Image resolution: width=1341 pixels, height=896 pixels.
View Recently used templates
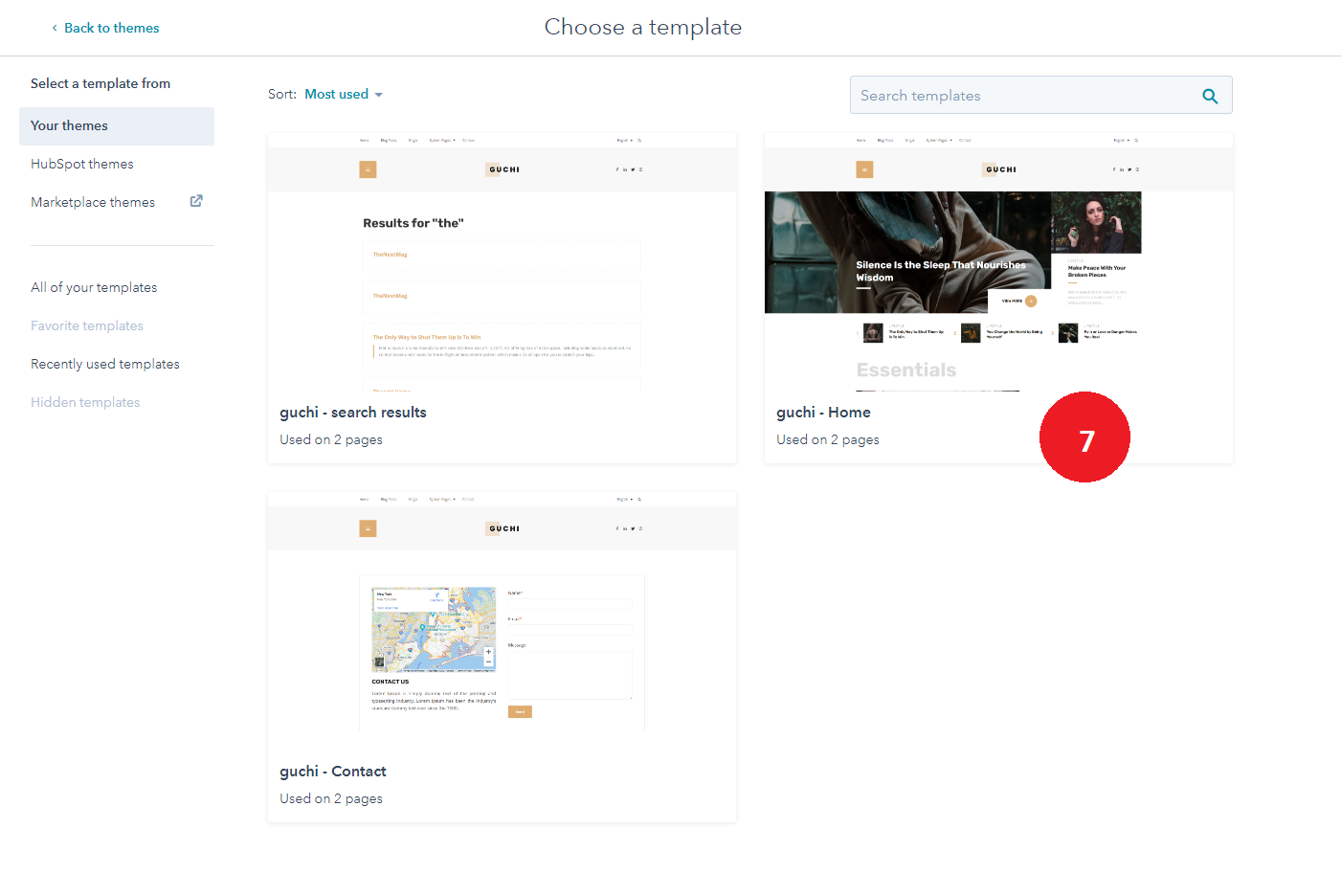(105, 364)
